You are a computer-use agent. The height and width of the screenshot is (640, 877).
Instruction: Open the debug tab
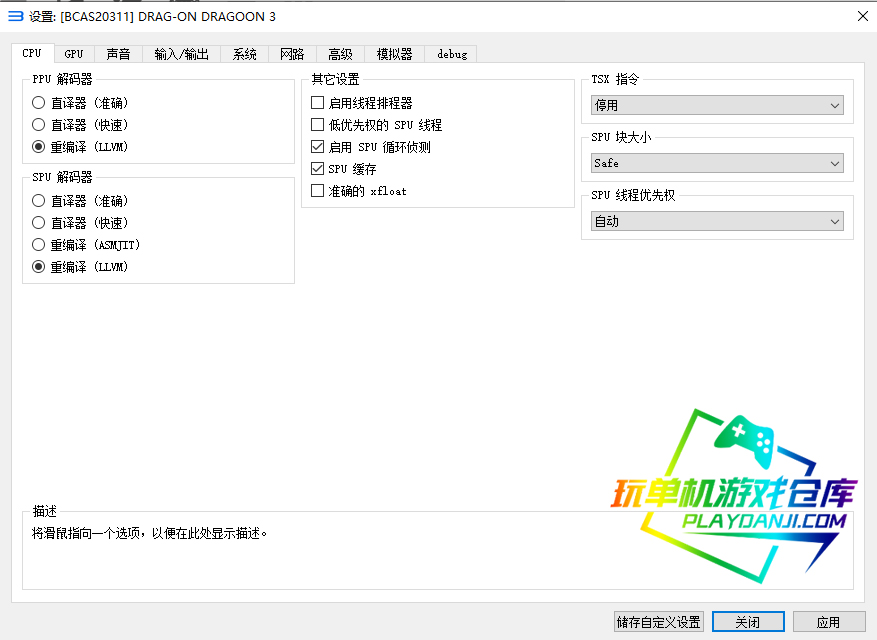pyautogui.click(x=451, y=54)
